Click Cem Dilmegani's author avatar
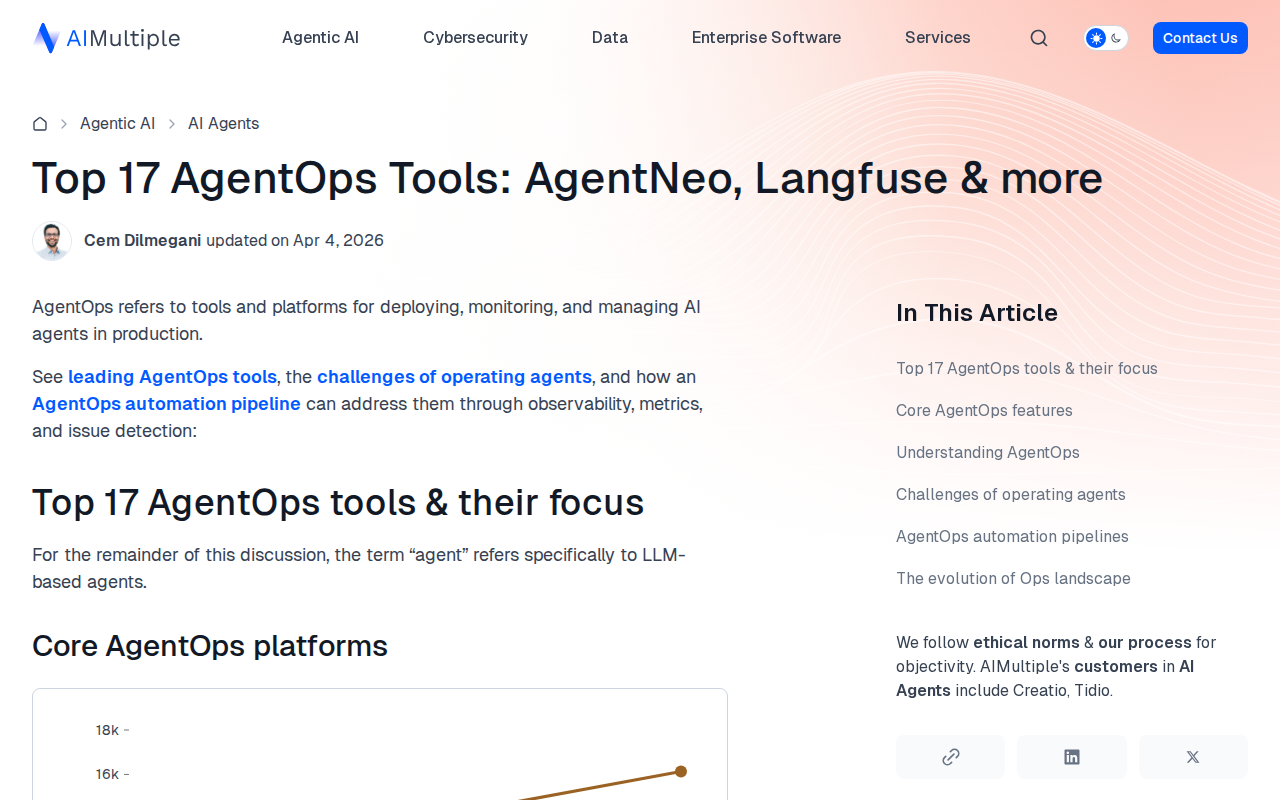 52,241
